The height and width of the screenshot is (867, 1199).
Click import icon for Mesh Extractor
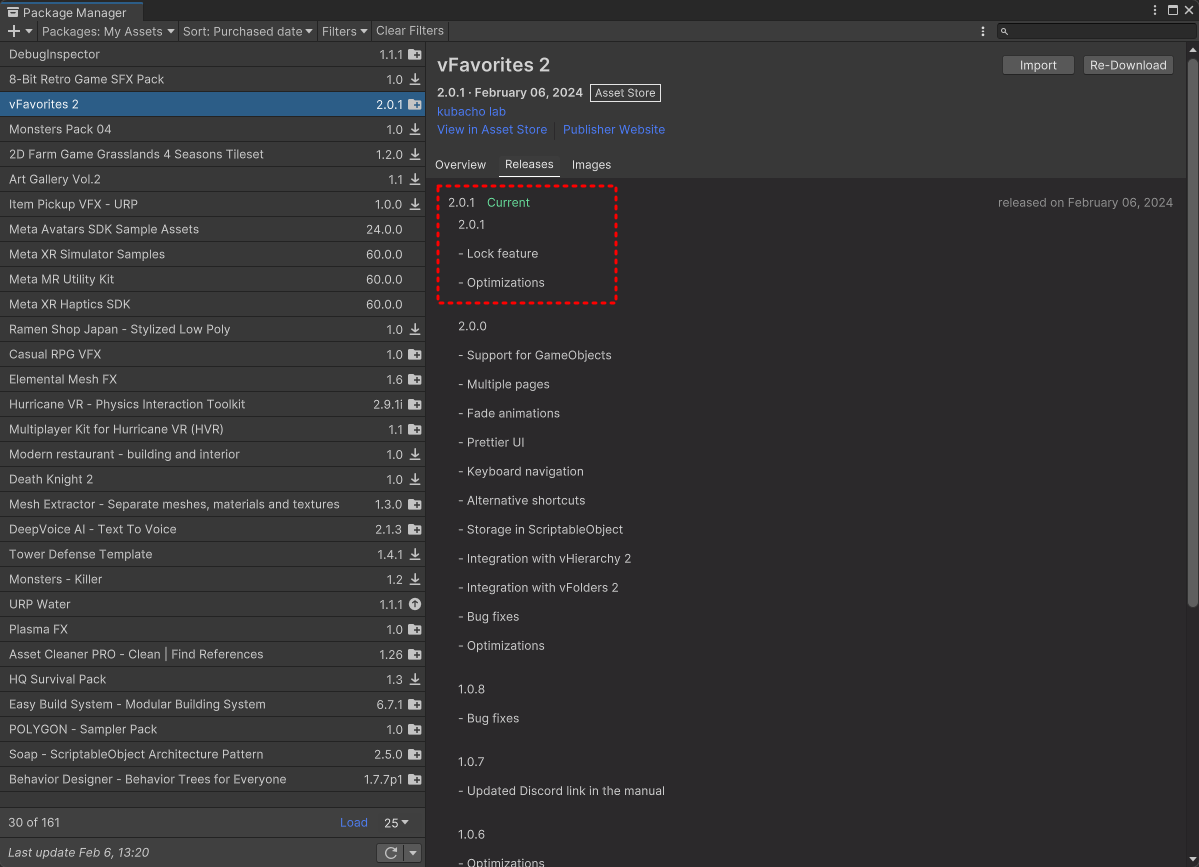pos(414,505)
